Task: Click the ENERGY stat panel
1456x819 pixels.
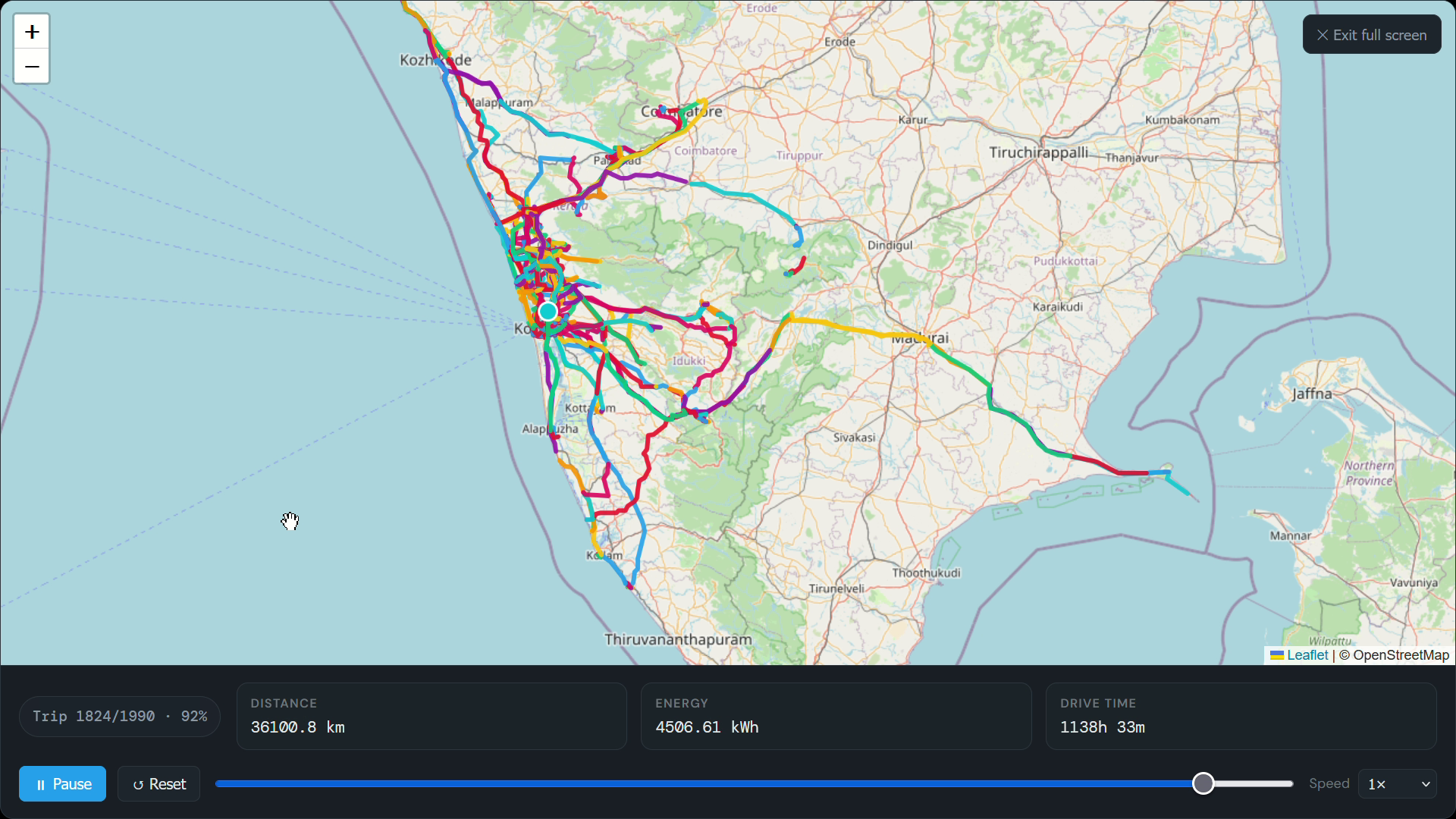Action: 836,716
